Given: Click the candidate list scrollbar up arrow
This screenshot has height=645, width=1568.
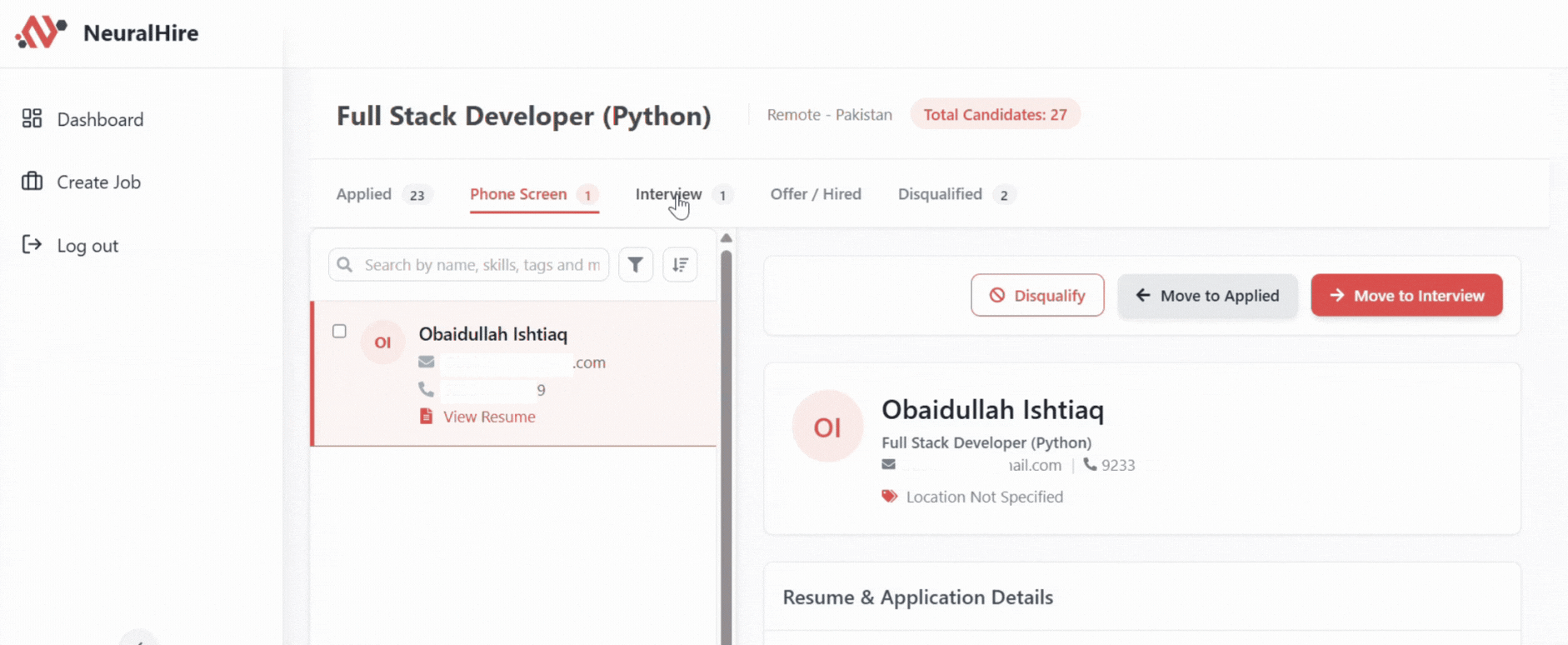Looking at the screenshot, I should tap(727, 239).
